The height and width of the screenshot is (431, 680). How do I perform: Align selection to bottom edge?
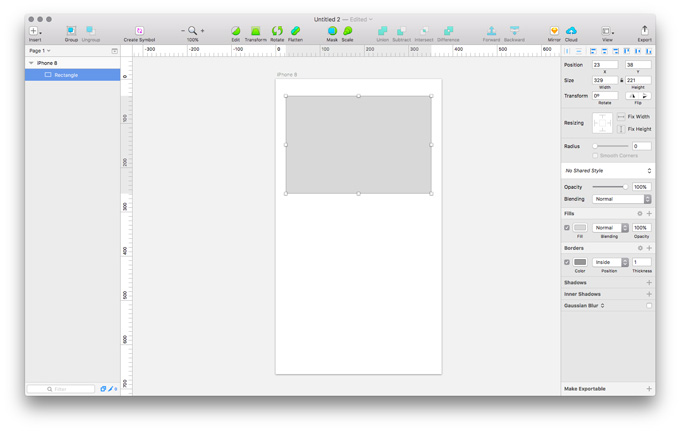coord(649,51)
